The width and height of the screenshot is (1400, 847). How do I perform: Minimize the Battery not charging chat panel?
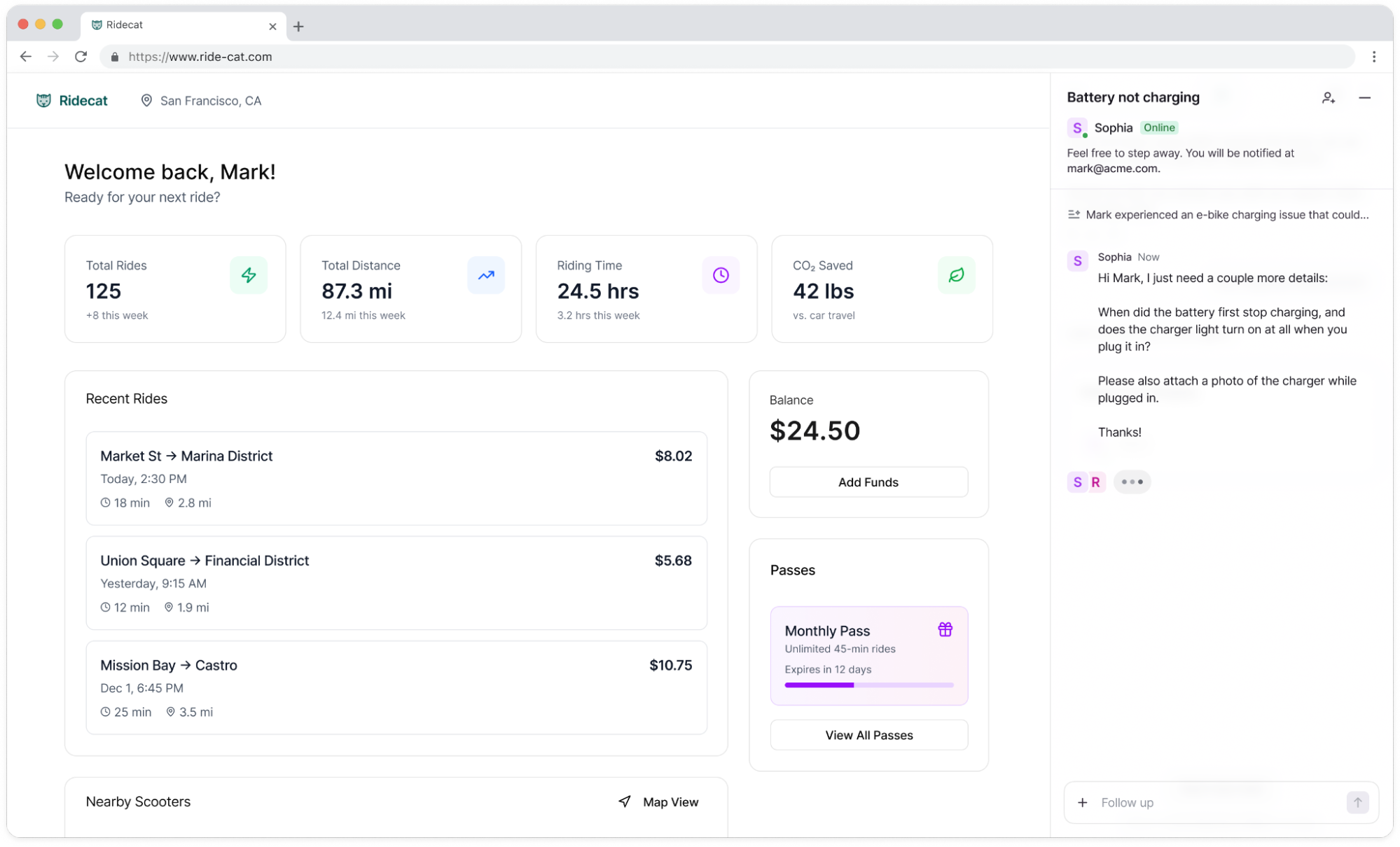(1364, 98)
